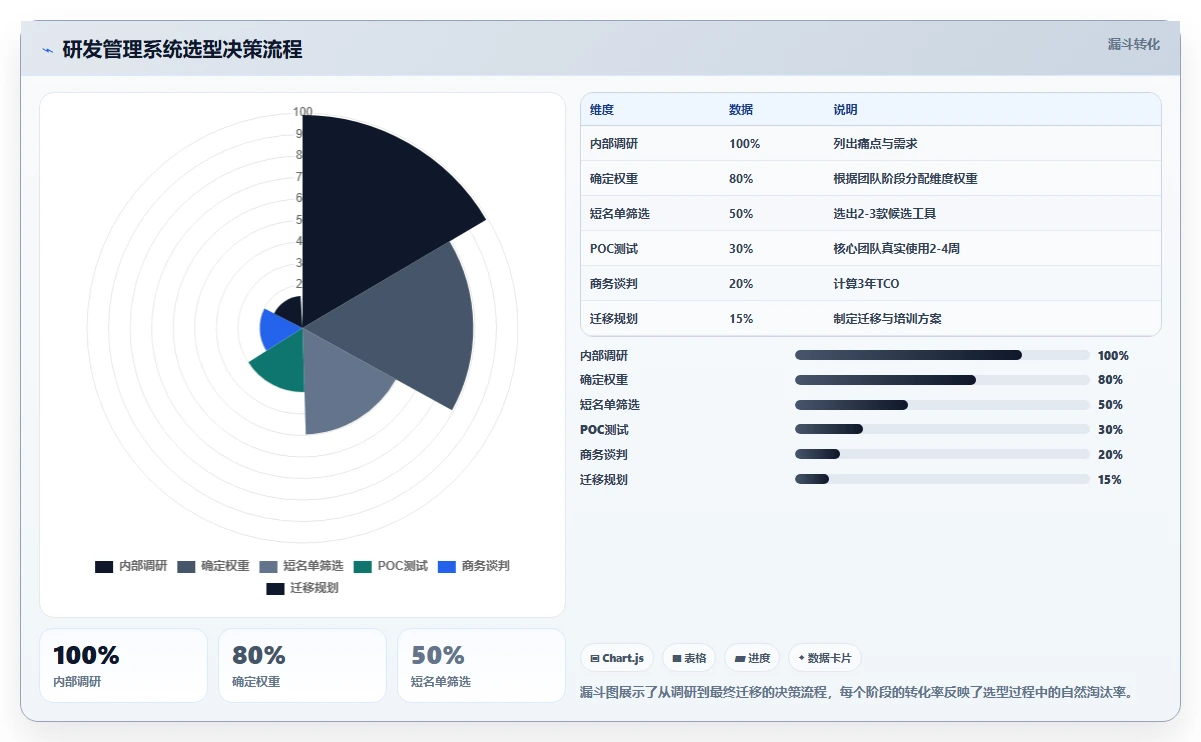Click the 选出2-3款候选工具 description cell

[x=884, y=214]
